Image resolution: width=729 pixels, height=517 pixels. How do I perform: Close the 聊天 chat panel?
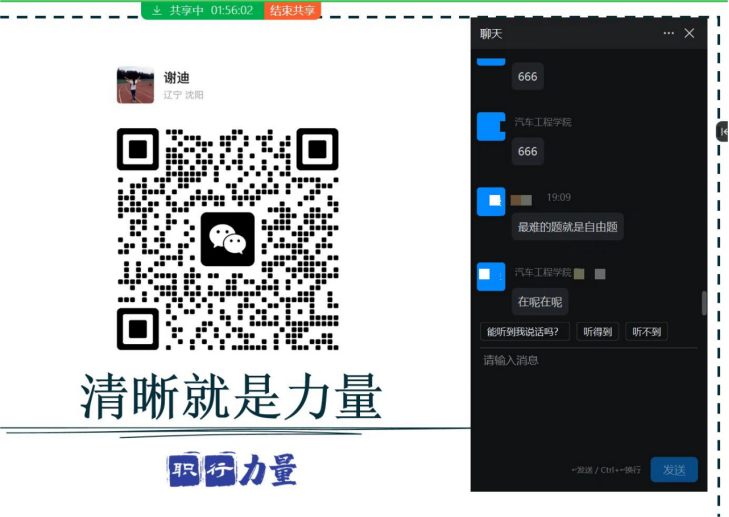pyautogui.click(x=689, y=33)
